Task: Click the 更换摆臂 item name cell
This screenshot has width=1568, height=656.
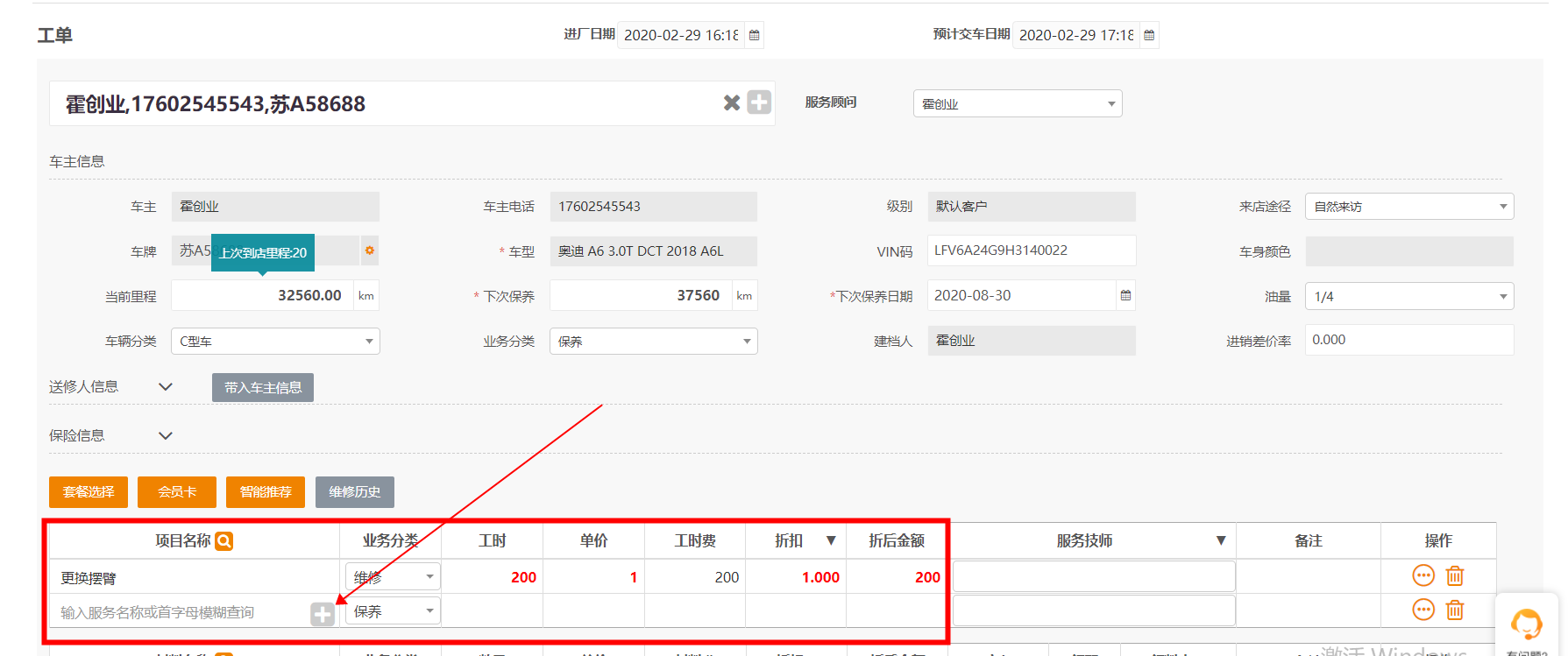Action: click(x=195, y=578)
